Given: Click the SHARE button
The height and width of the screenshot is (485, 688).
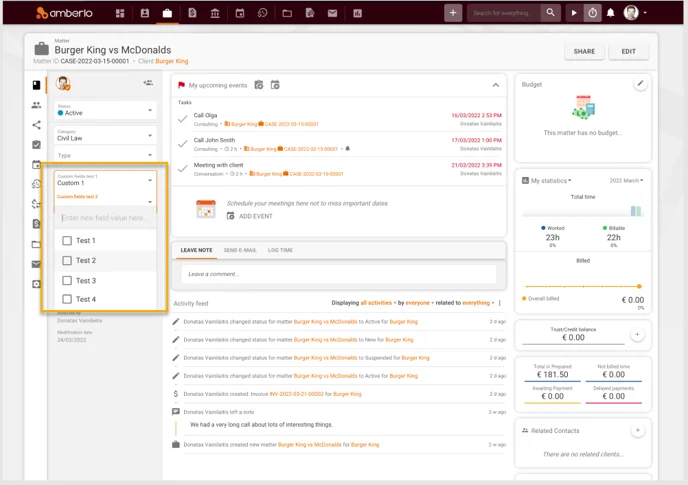Looking at the screenshot, I should pos(584,51).
